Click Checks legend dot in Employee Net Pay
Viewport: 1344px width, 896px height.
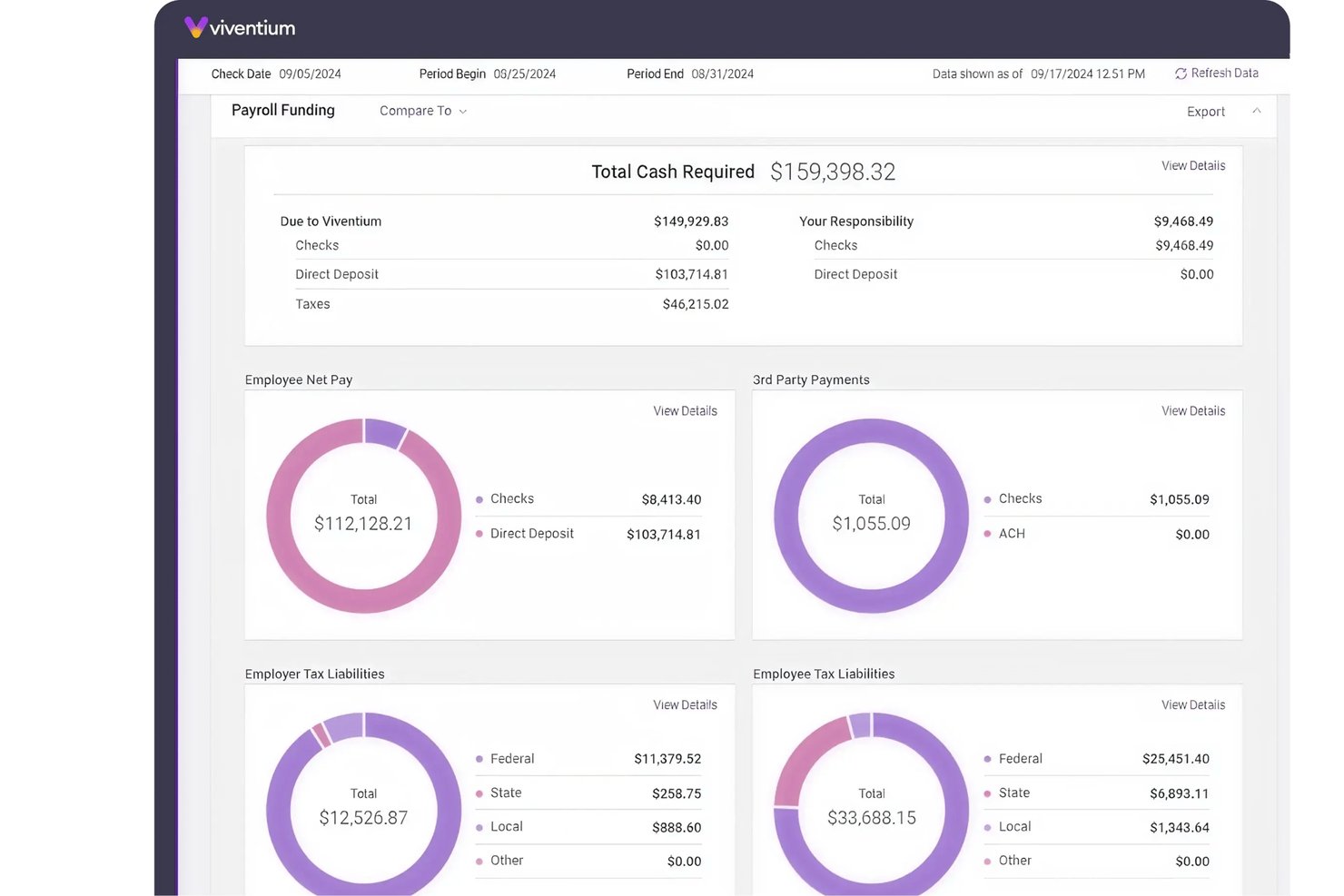click(x=479, y=499)
